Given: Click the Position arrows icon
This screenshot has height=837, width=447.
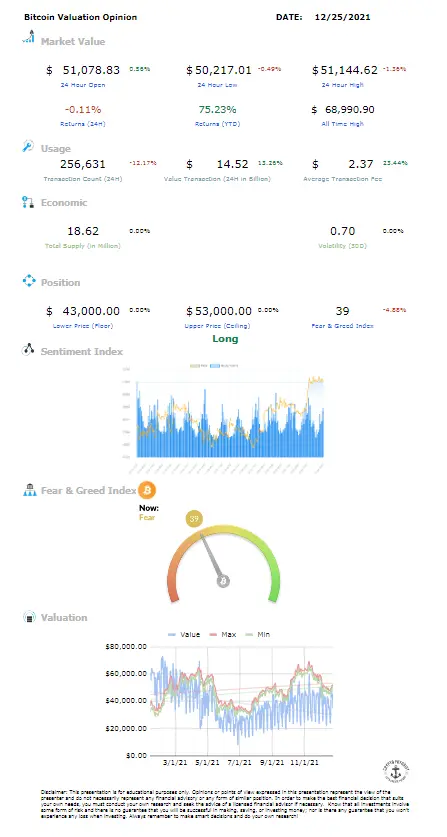Looking at the screenshot, I should (x=28, y=281).
